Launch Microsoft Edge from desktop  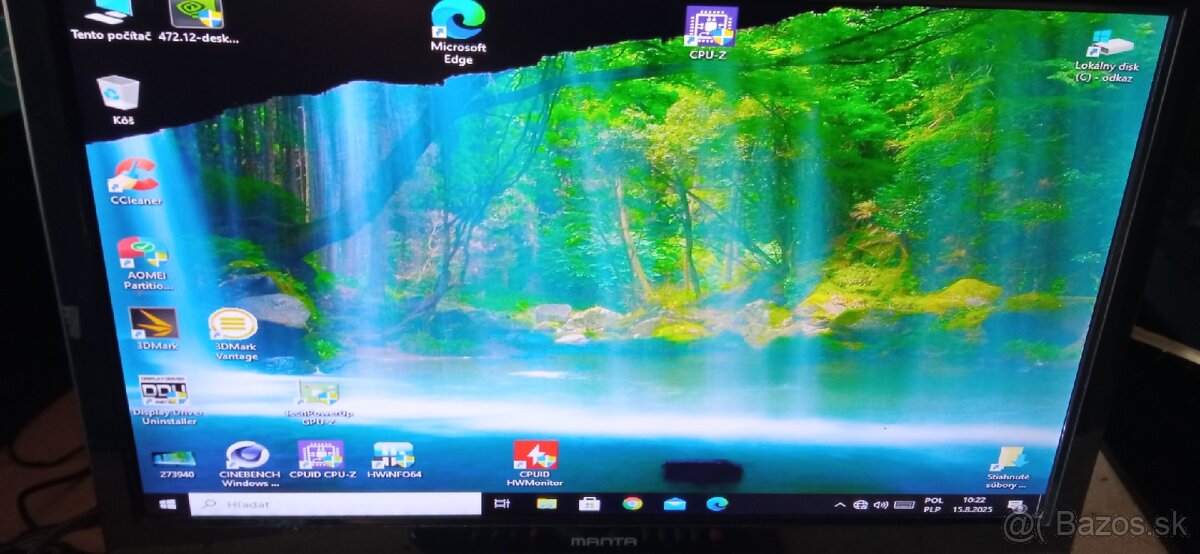coord(458,32)
